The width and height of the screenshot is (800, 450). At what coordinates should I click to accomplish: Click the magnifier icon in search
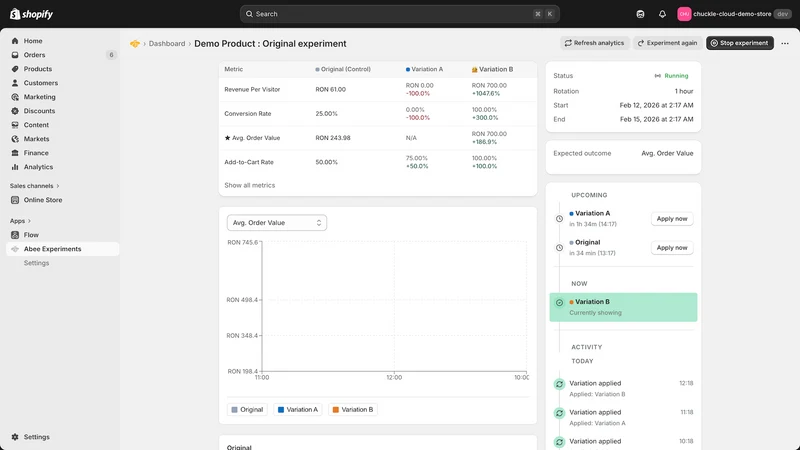tap(249, 14)
